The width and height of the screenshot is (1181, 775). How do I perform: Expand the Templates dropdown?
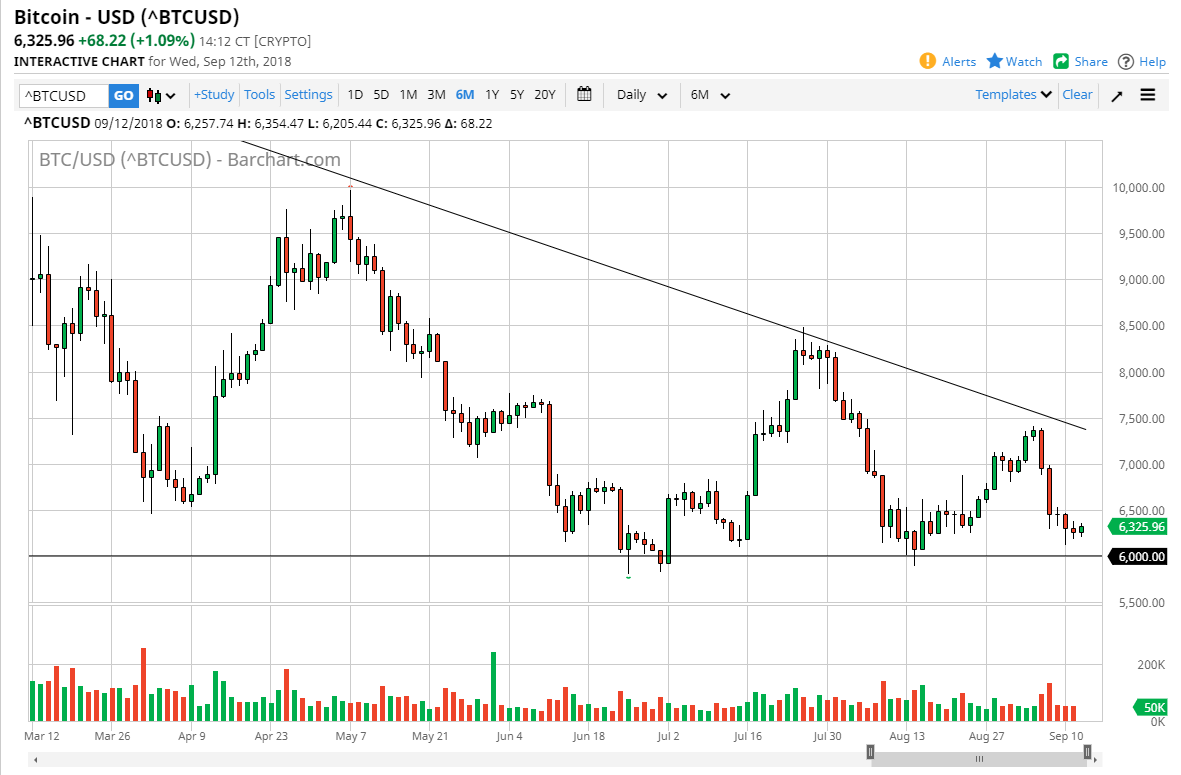pos(1012,94)
